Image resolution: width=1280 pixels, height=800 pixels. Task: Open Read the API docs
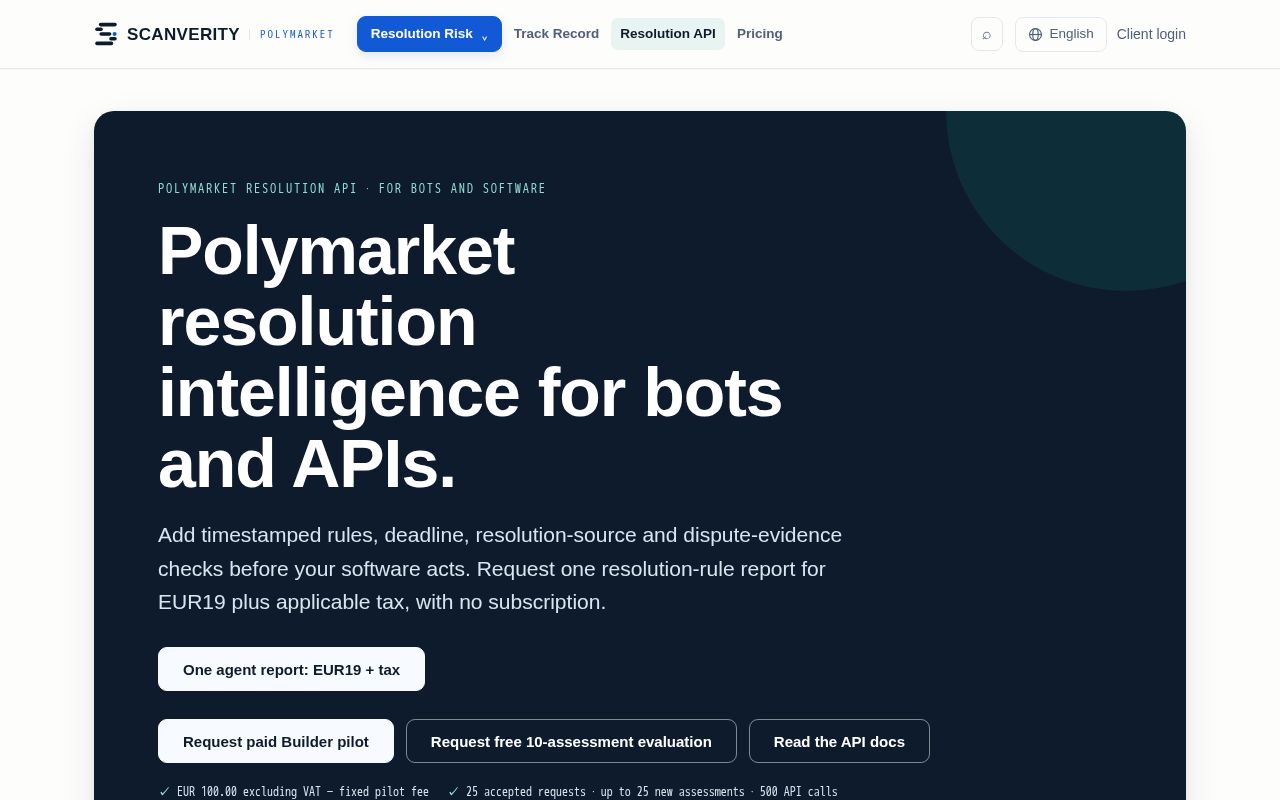point(839,741)
